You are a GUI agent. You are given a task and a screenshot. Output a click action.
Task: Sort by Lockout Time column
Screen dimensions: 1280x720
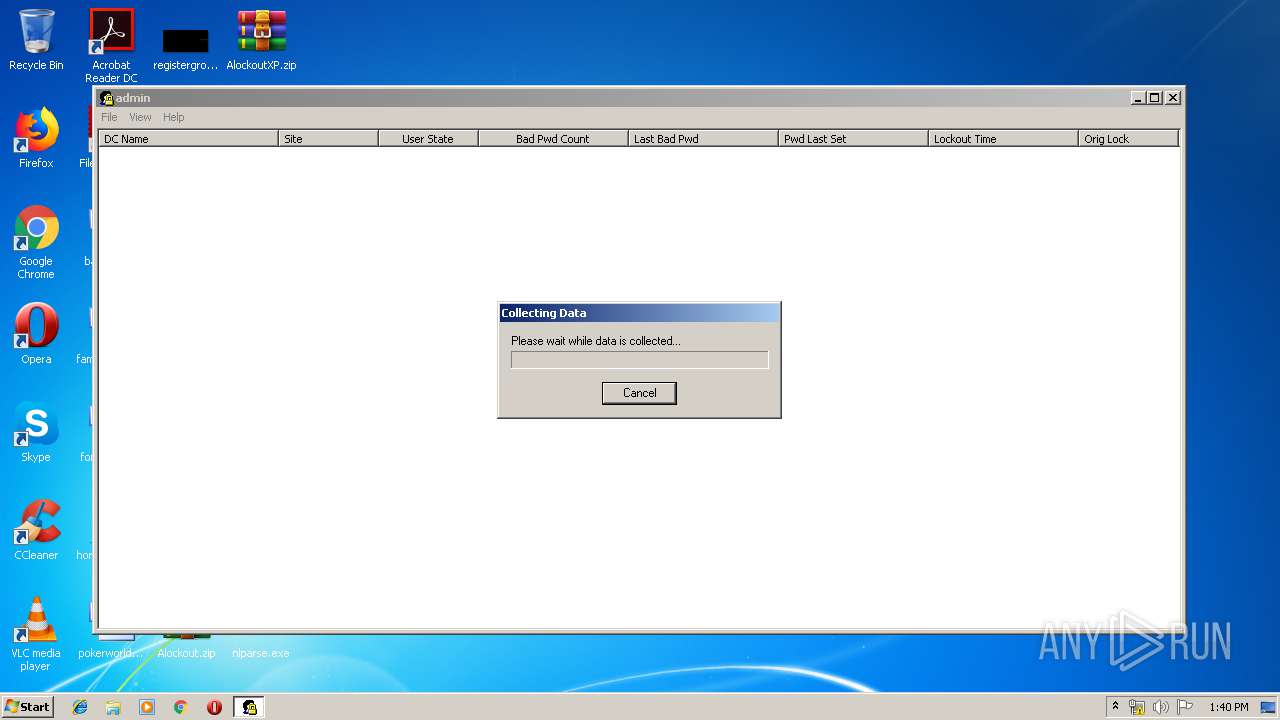click(x=1003, y=139)
